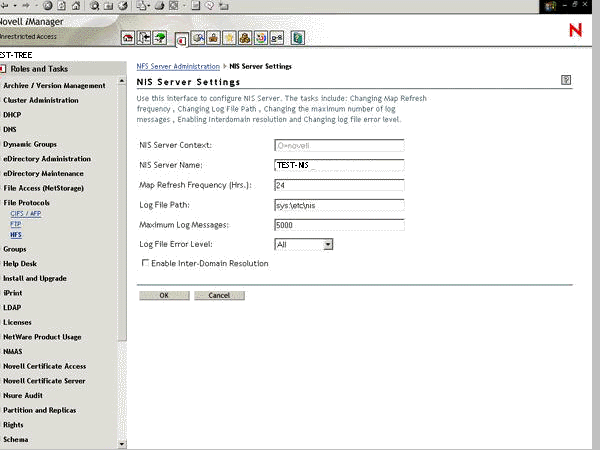Click the browser Stop button

click(47, 6)
